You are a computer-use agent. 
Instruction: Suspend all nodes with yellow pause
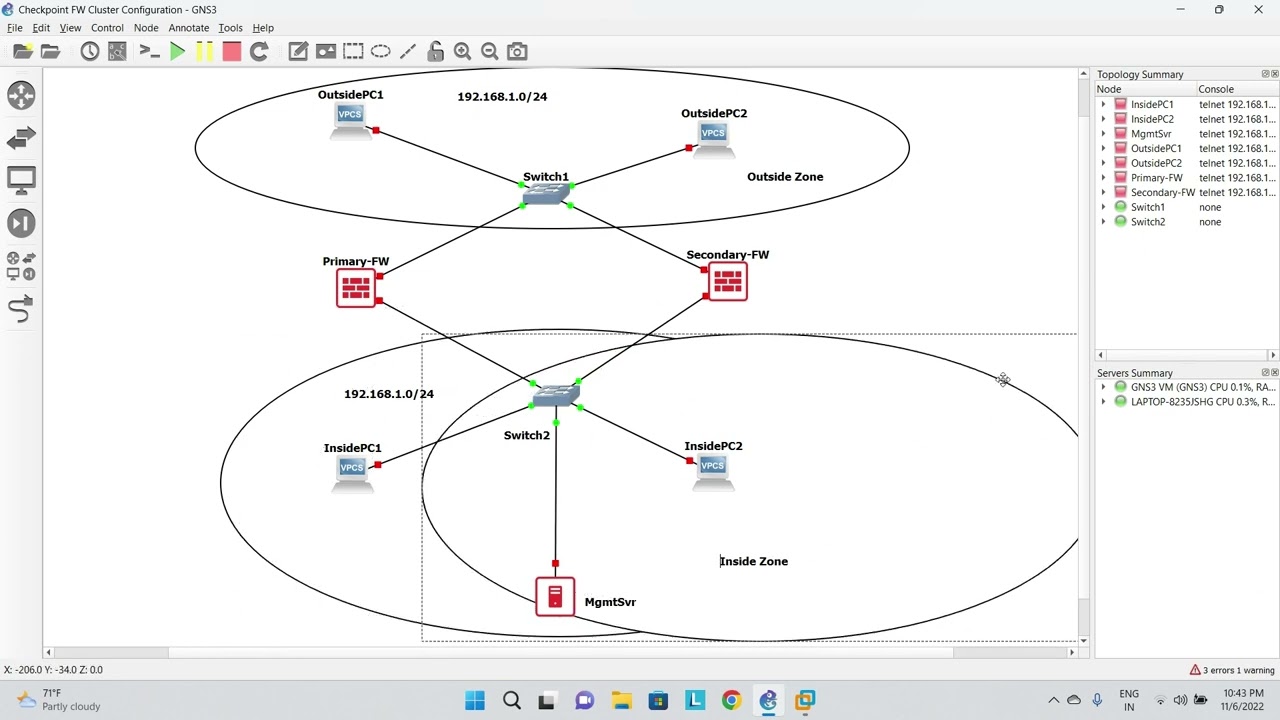[204, 51]
